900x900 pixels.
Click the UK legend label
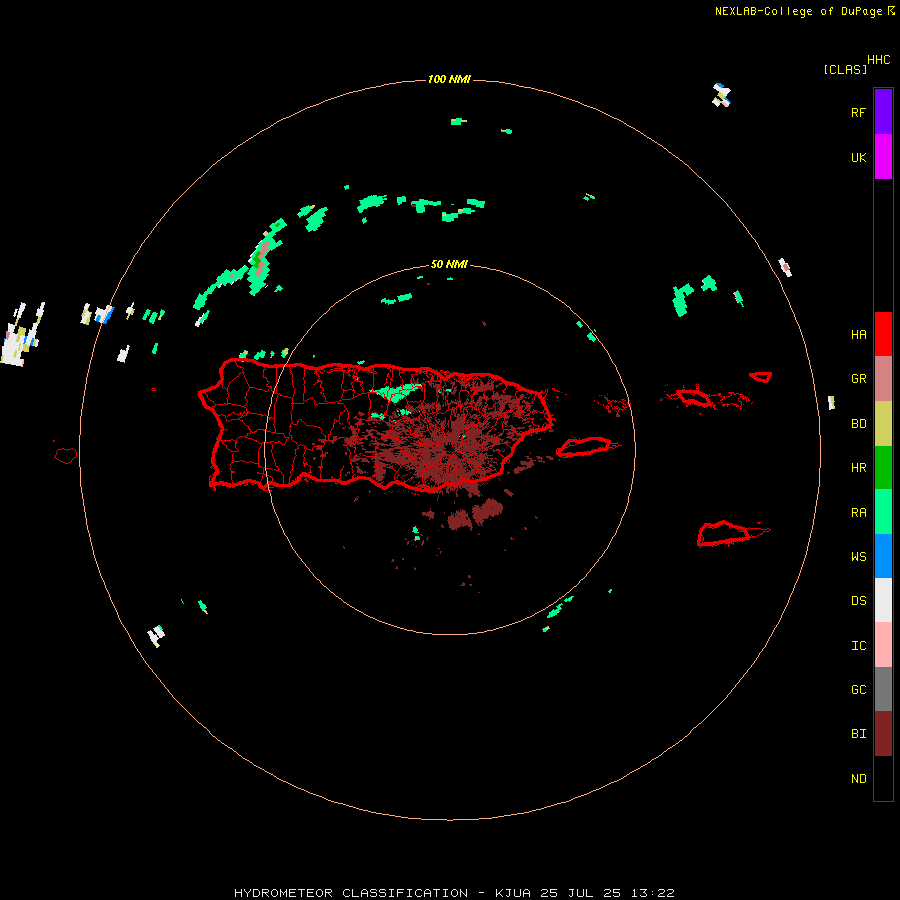pyautogui.click(x=858, y=157)
